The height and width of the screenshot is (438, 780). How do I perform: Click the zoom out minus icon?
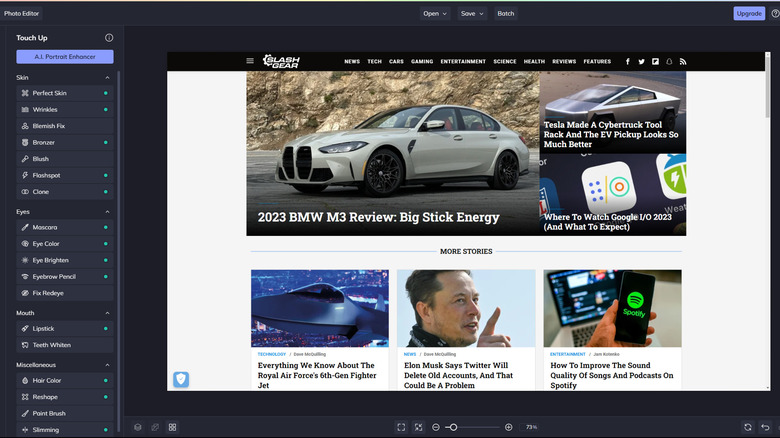click(x=436, y=427)
